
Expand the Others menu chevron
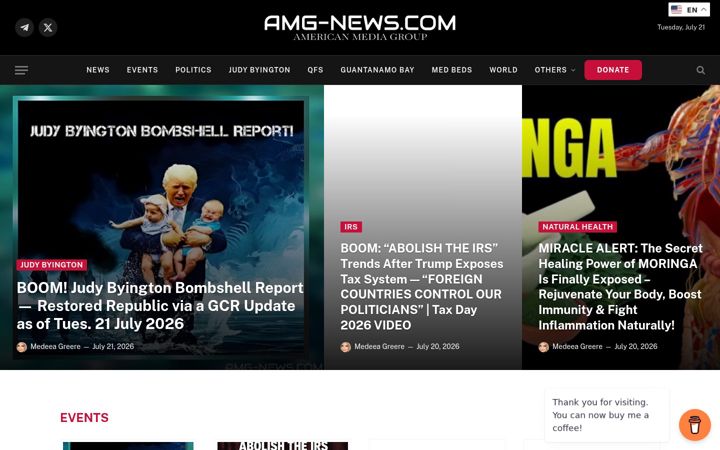[573, 70]
